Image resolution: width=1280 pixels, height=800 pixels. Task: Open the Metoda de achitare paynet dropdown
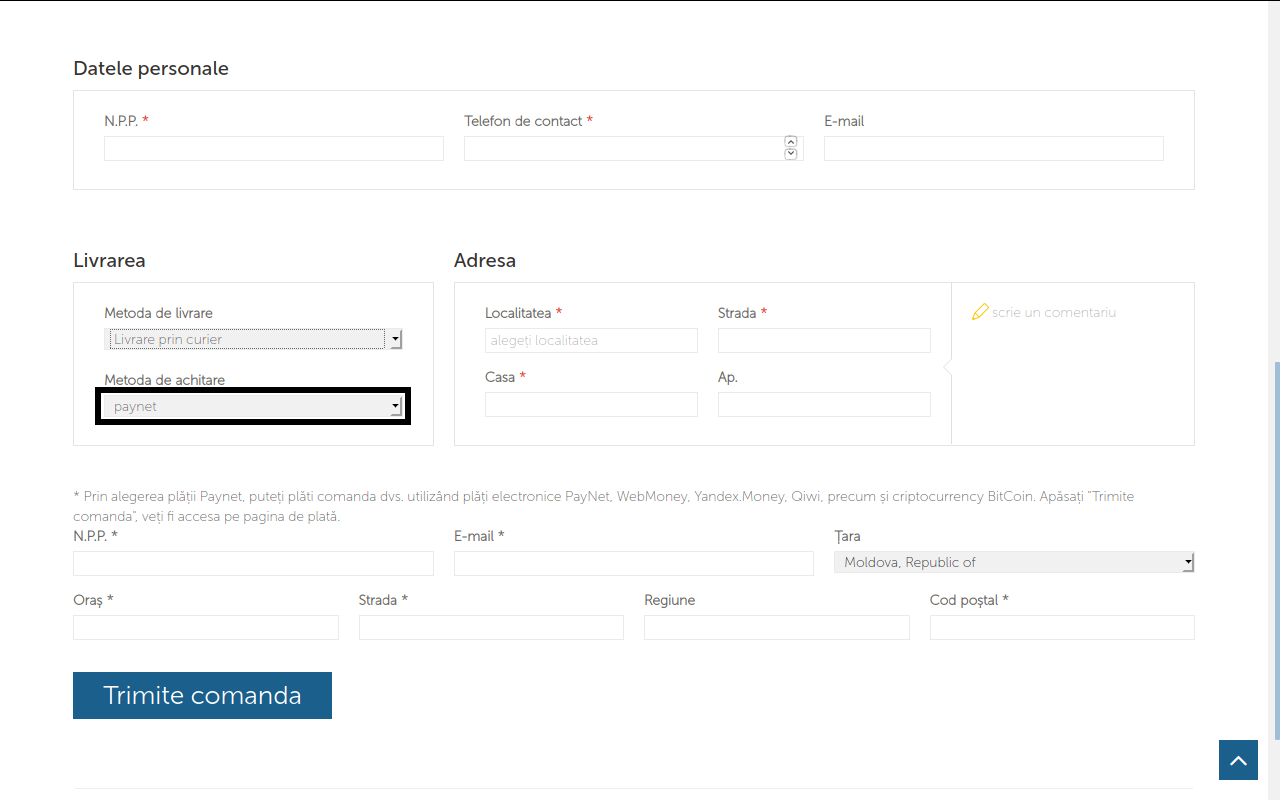[x=253, y=406]
